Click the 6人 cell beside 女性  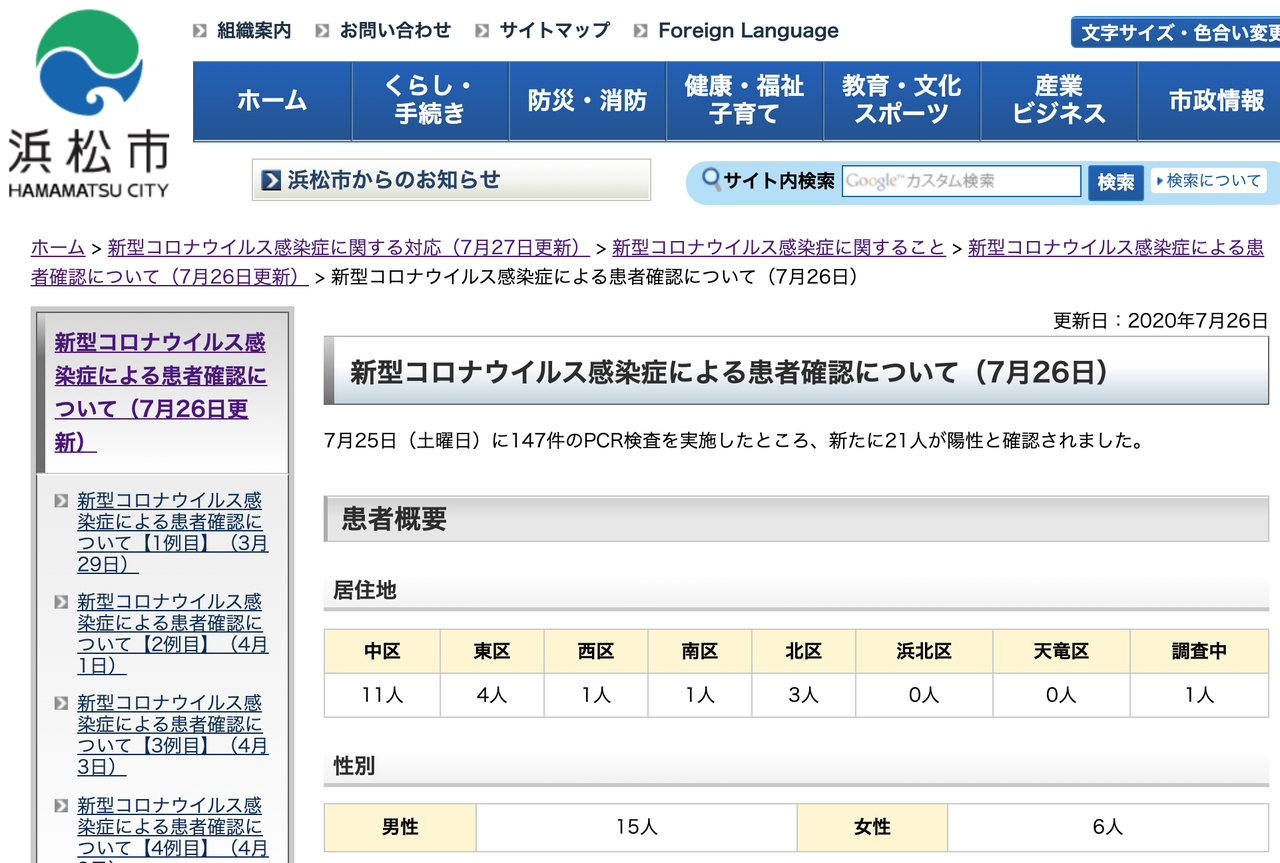click(x=1108, y=827)
